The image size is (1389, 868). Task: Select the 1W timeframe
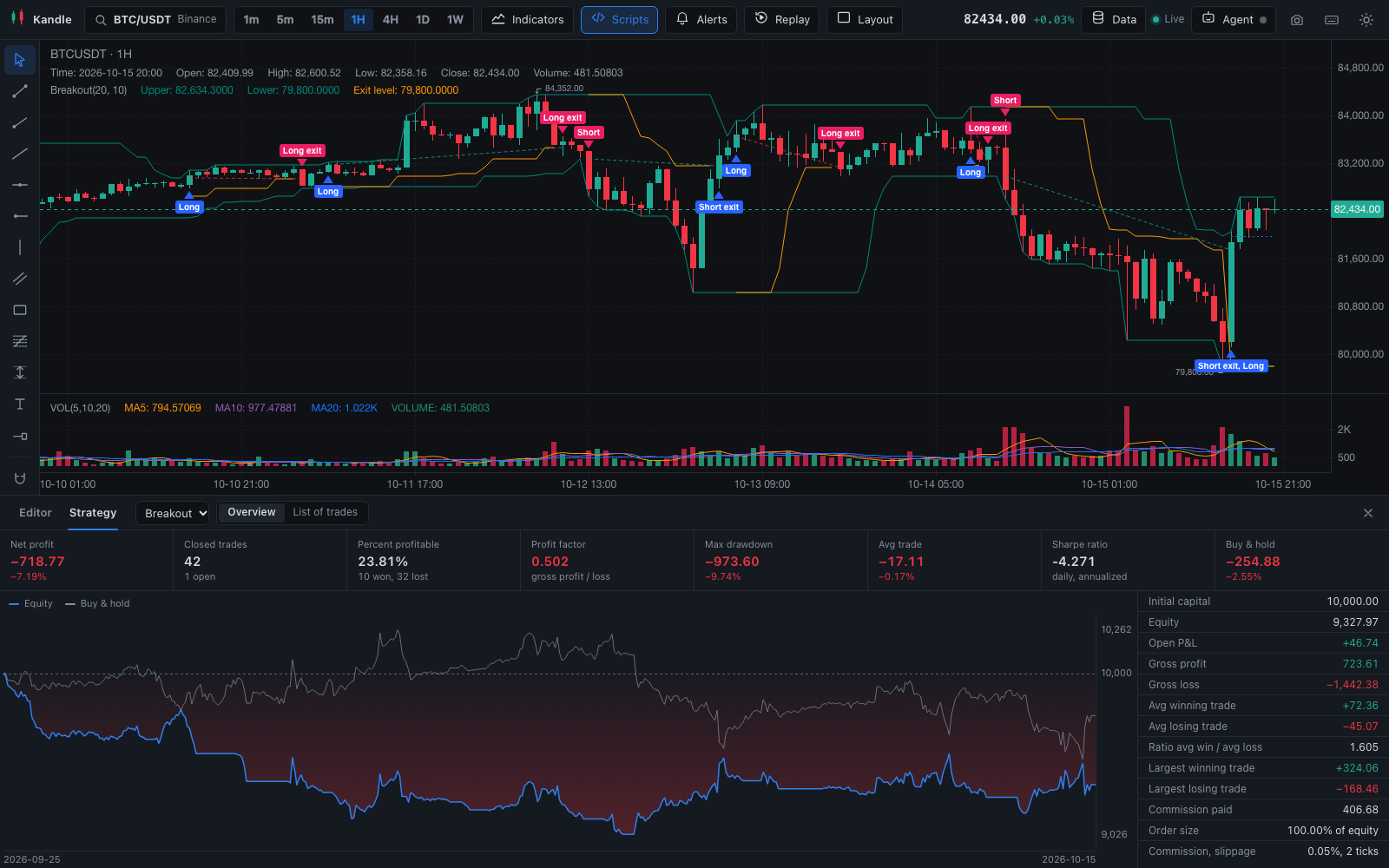pos(455,20)
